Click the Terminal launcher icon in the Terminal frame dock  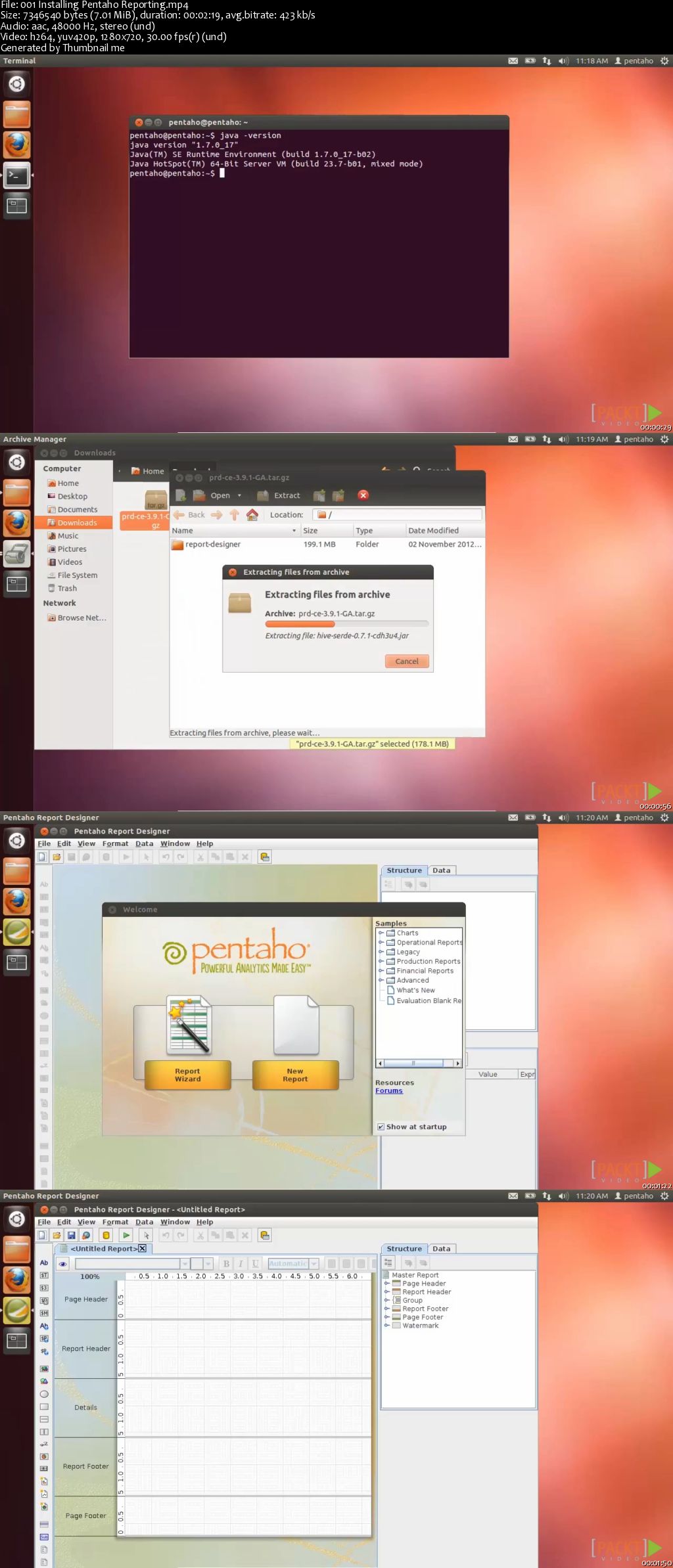pos(17,175)
